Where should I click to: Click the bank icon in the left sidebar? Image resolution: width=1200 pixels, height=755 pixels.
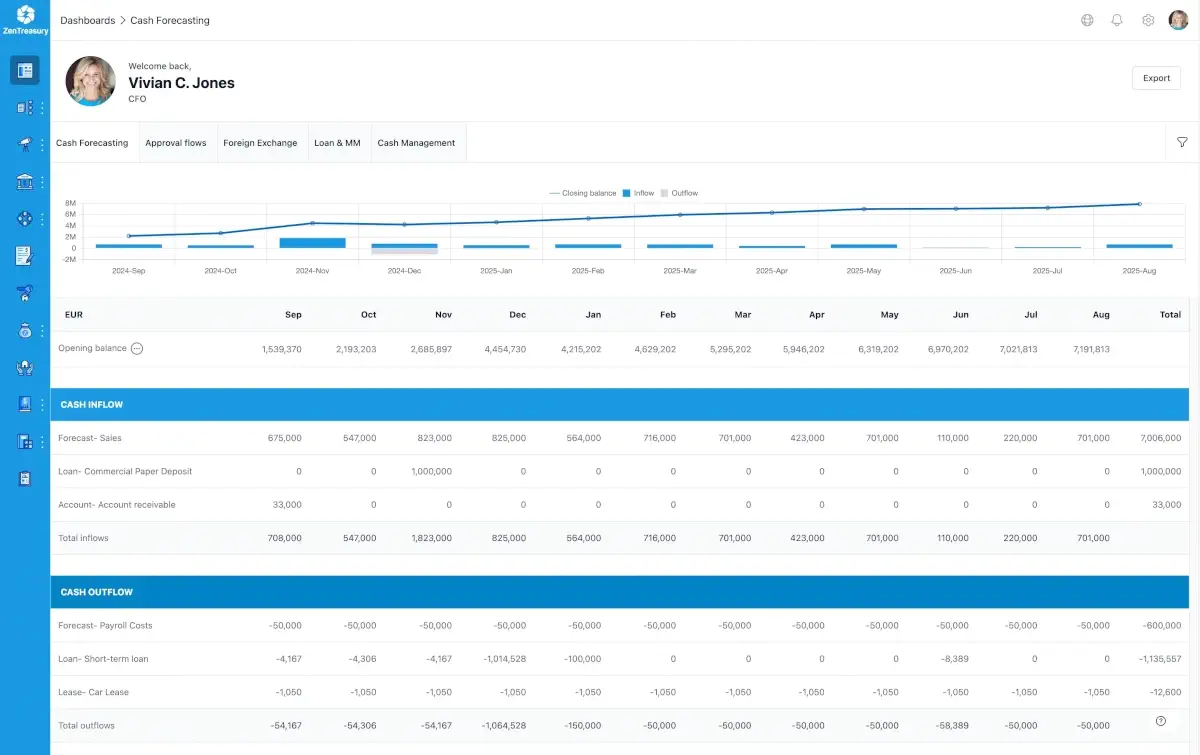[x=24, y=181]
